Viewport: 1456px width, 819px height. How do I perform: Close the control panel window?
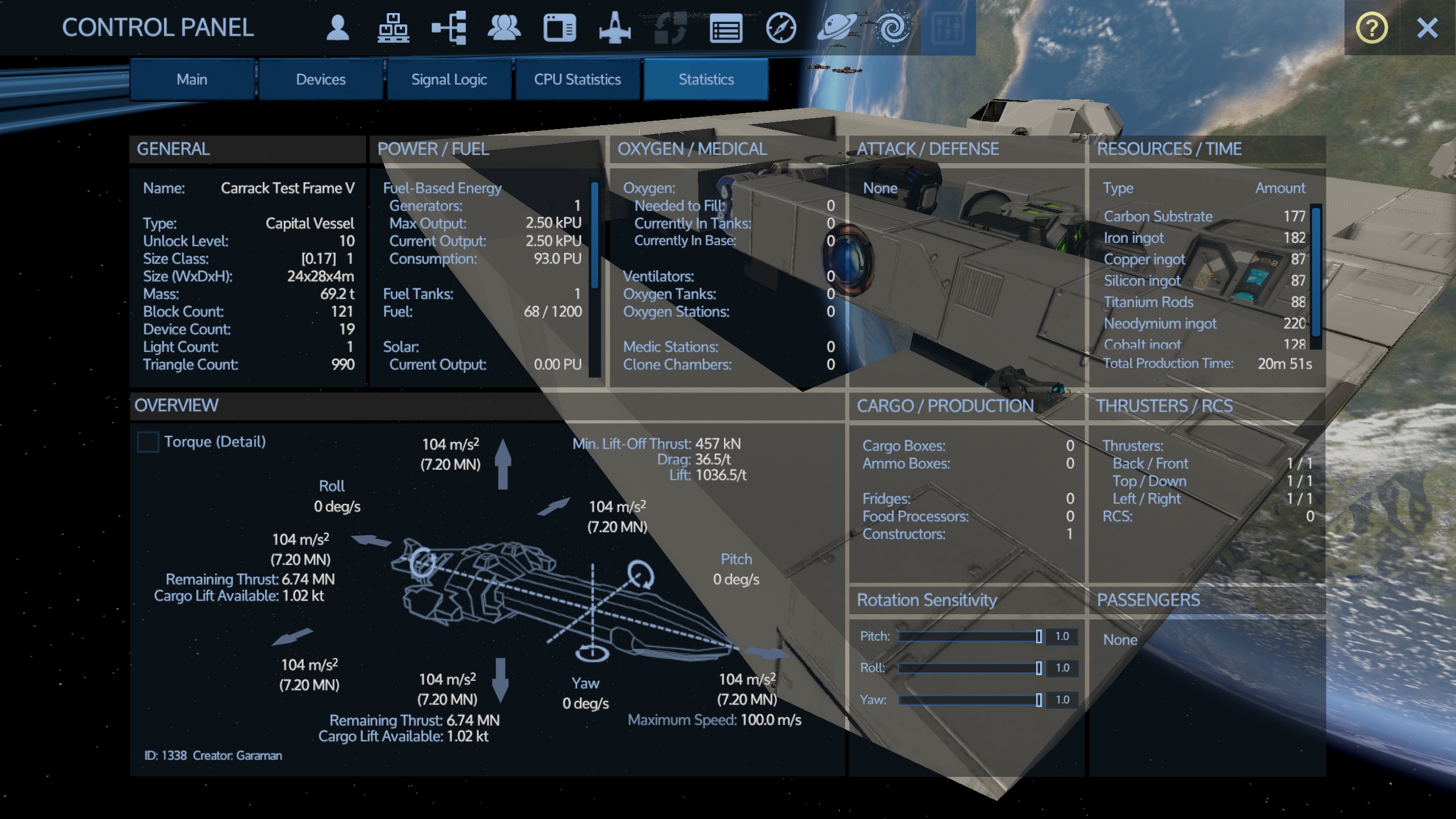(x=1428, y=28)
